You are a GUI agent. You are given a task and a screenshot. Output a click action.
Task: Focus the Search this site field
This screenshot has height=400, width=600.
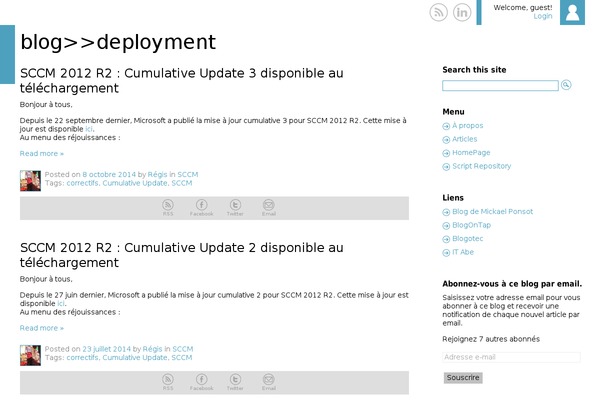500,85
